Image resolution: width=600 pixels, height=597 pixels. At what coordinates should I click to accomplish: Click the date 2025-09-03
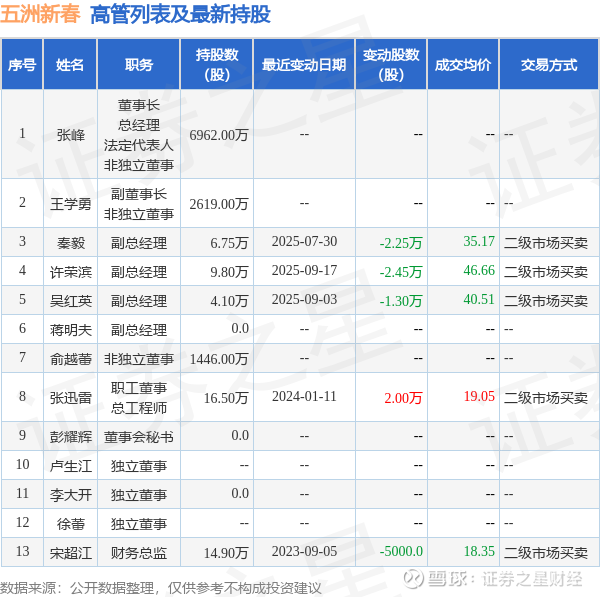click(x=304, y=300)
